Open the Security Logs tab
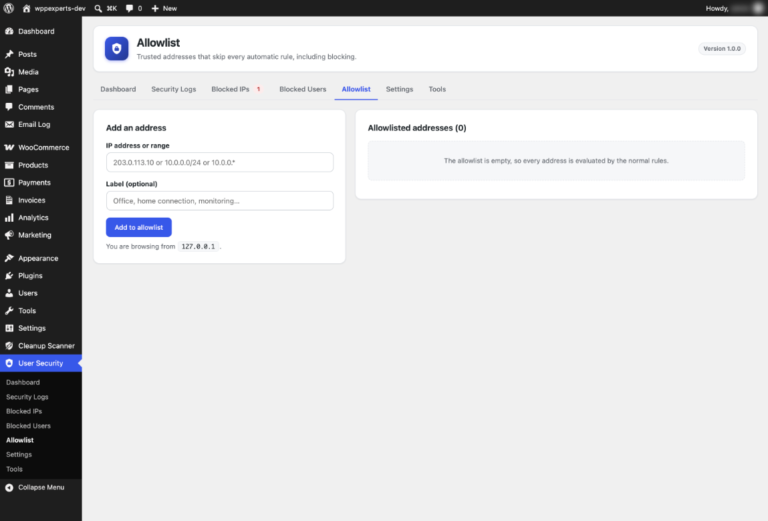The image size is (768, 521). tap(173, 89)
